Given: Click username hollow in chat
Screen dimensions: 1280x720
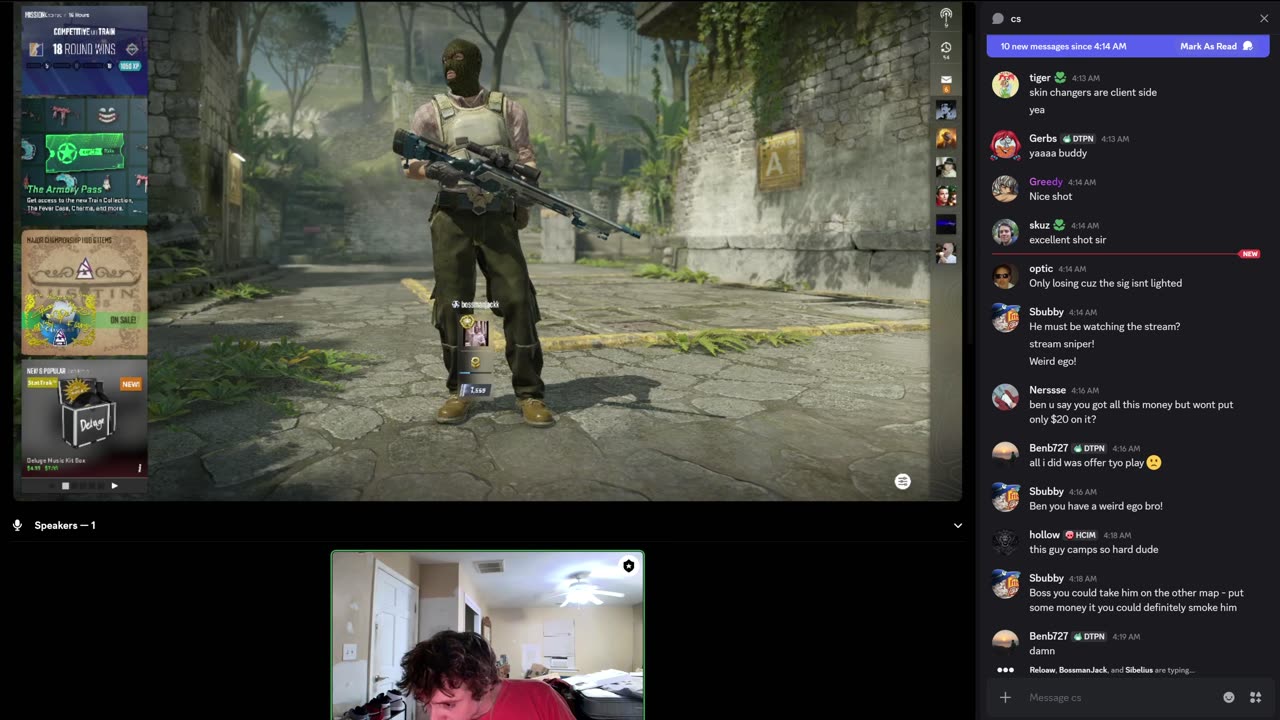Looking at the screenshot, I should coord(1044,535).
